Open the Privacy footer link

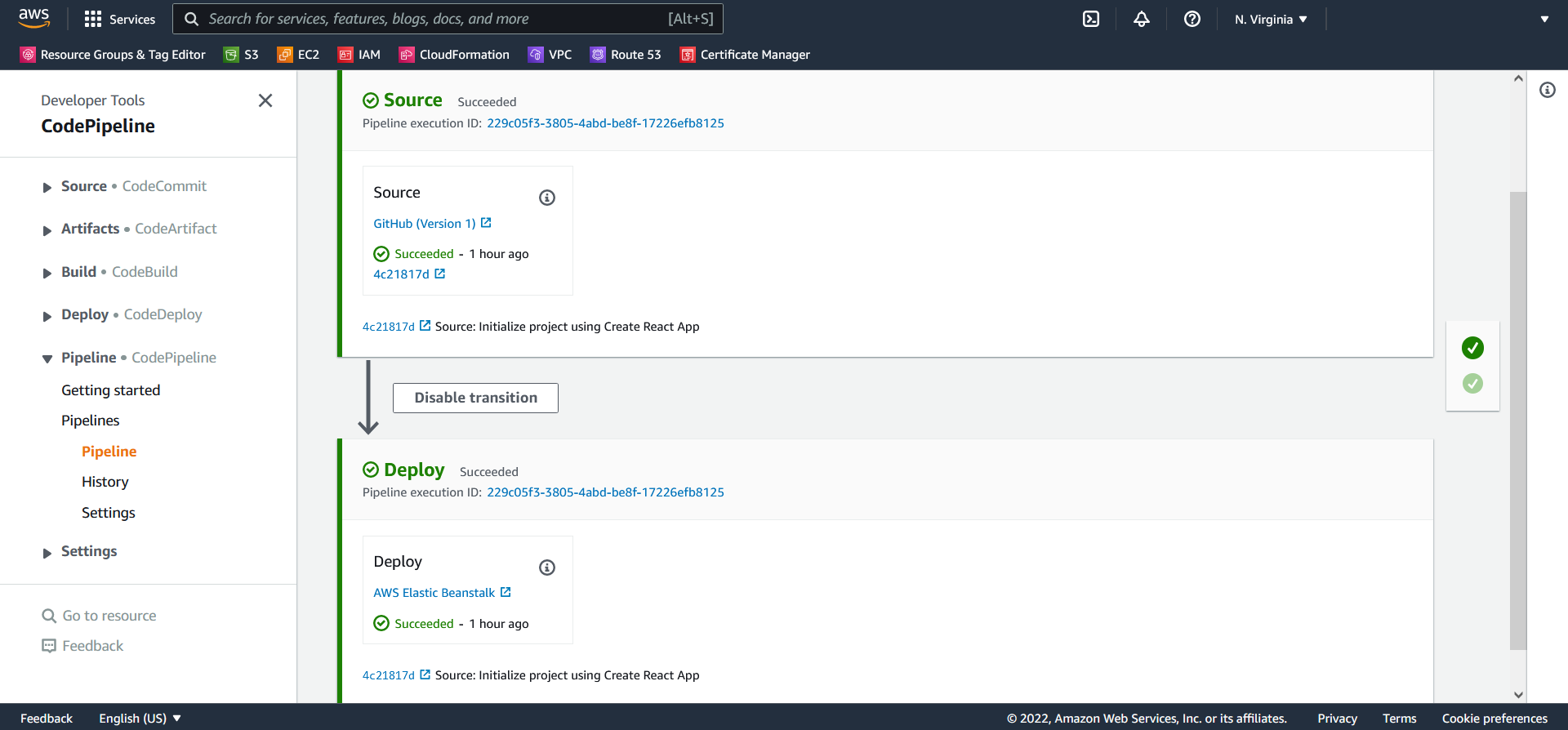point(1337,719)
